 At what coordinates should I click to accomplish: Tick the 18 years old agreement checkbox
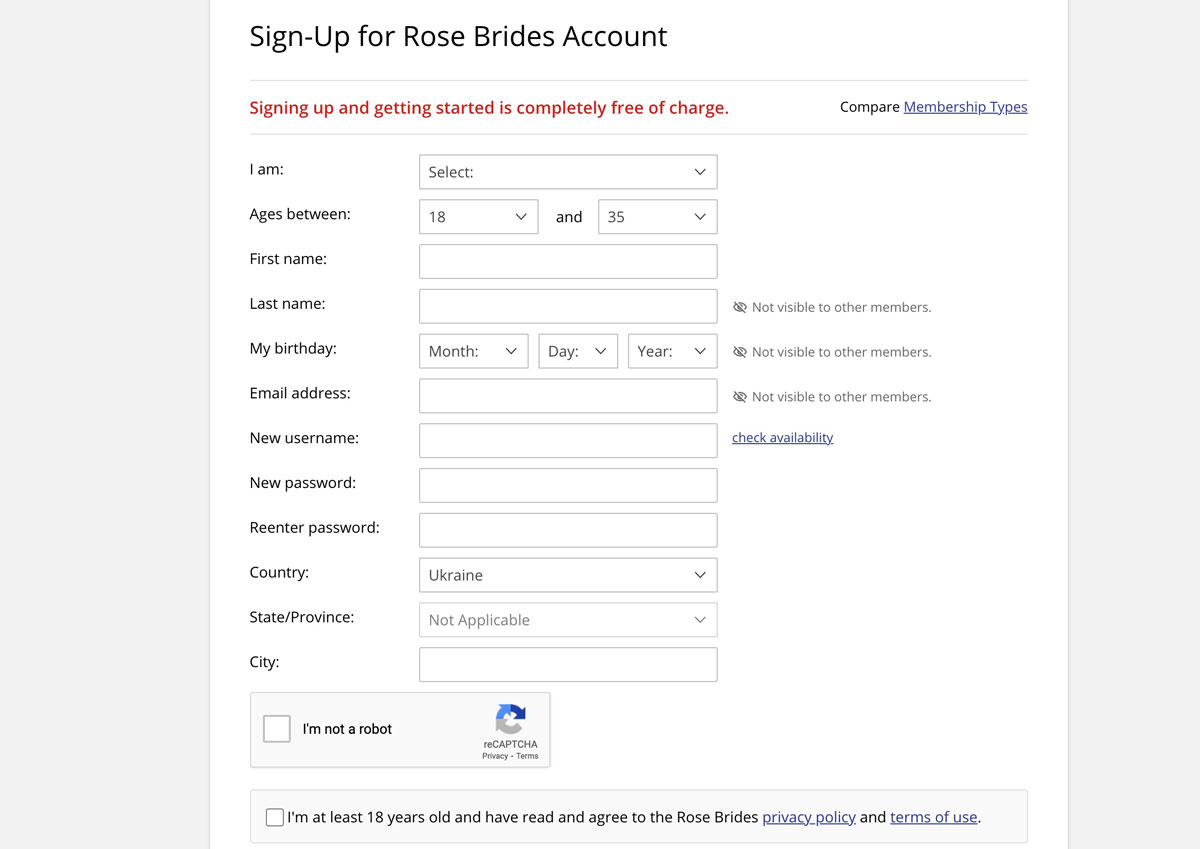tap(275, 818)
